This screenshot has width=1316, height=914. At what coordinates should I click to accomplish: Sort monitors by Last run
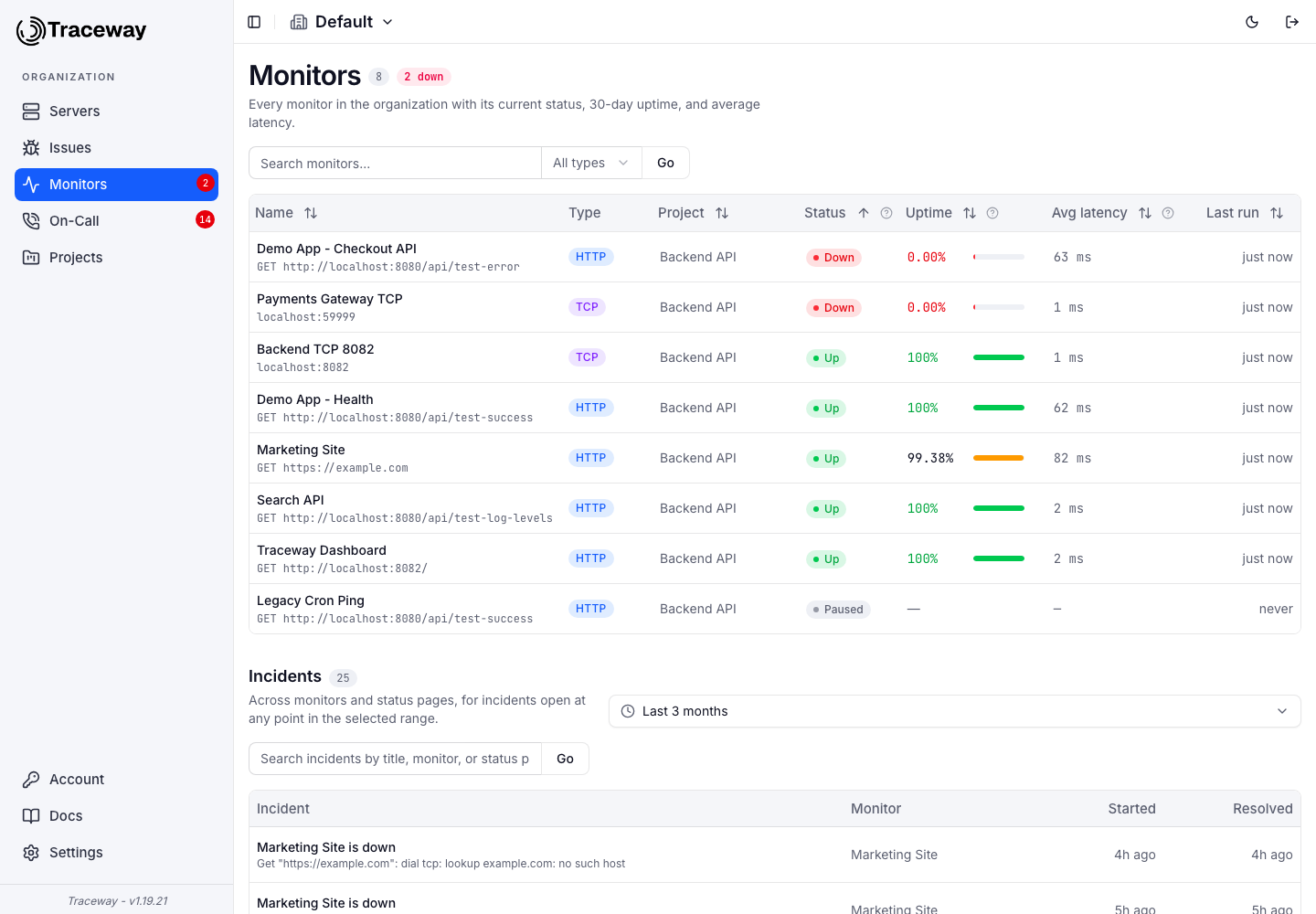(1277, 213)
